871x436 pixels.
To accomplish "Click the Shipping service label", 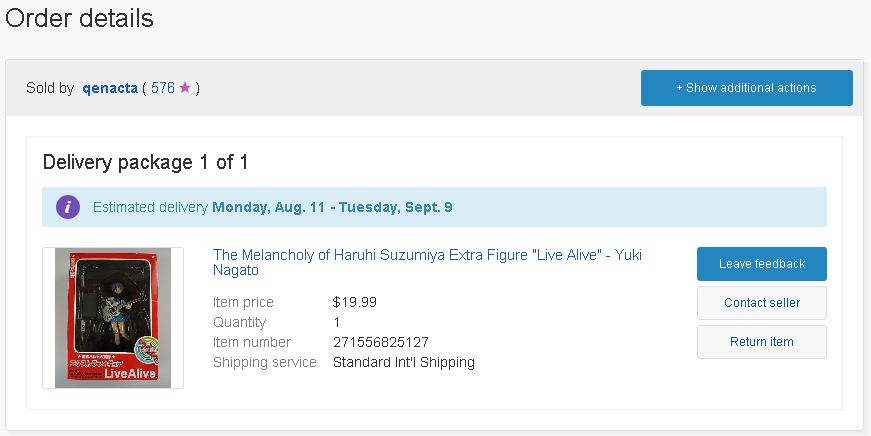I will tap(263, 362).
